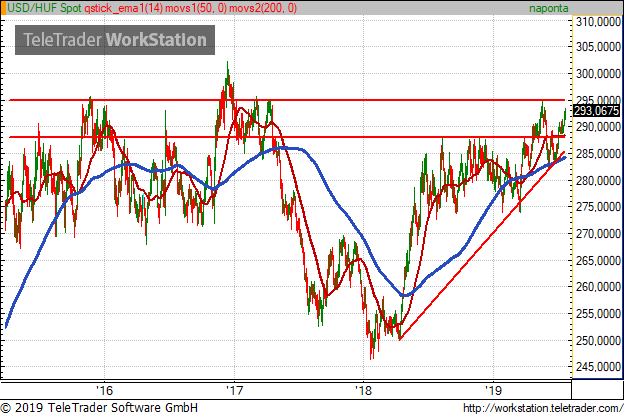Image resolution: width=624 pixels, height=417 pixels.
Task: Click the 270,0000 price axis label
Action: tap(598, 234)
